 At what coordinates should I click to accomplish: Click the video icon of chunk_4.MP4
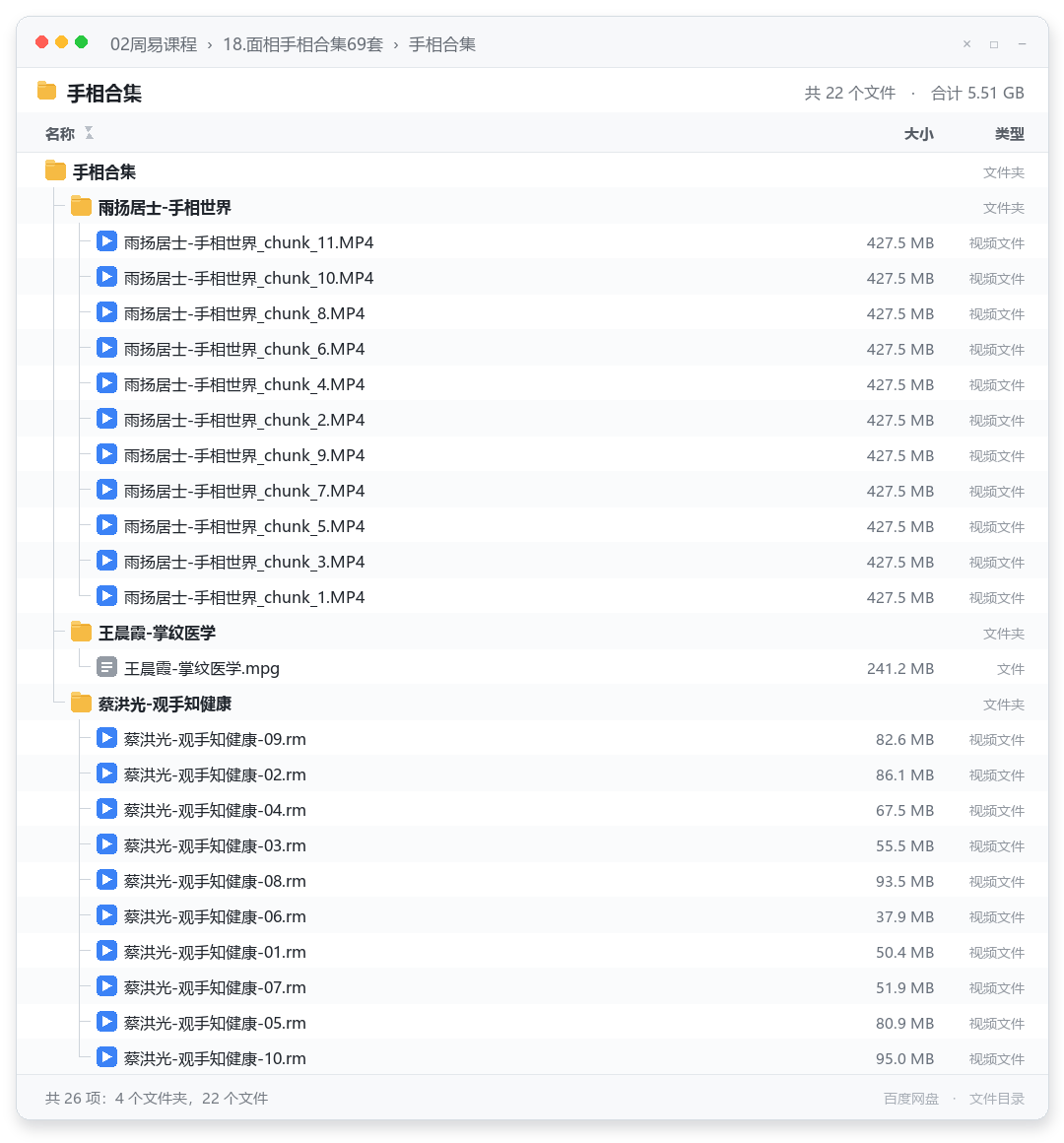(x=106, y=383)
